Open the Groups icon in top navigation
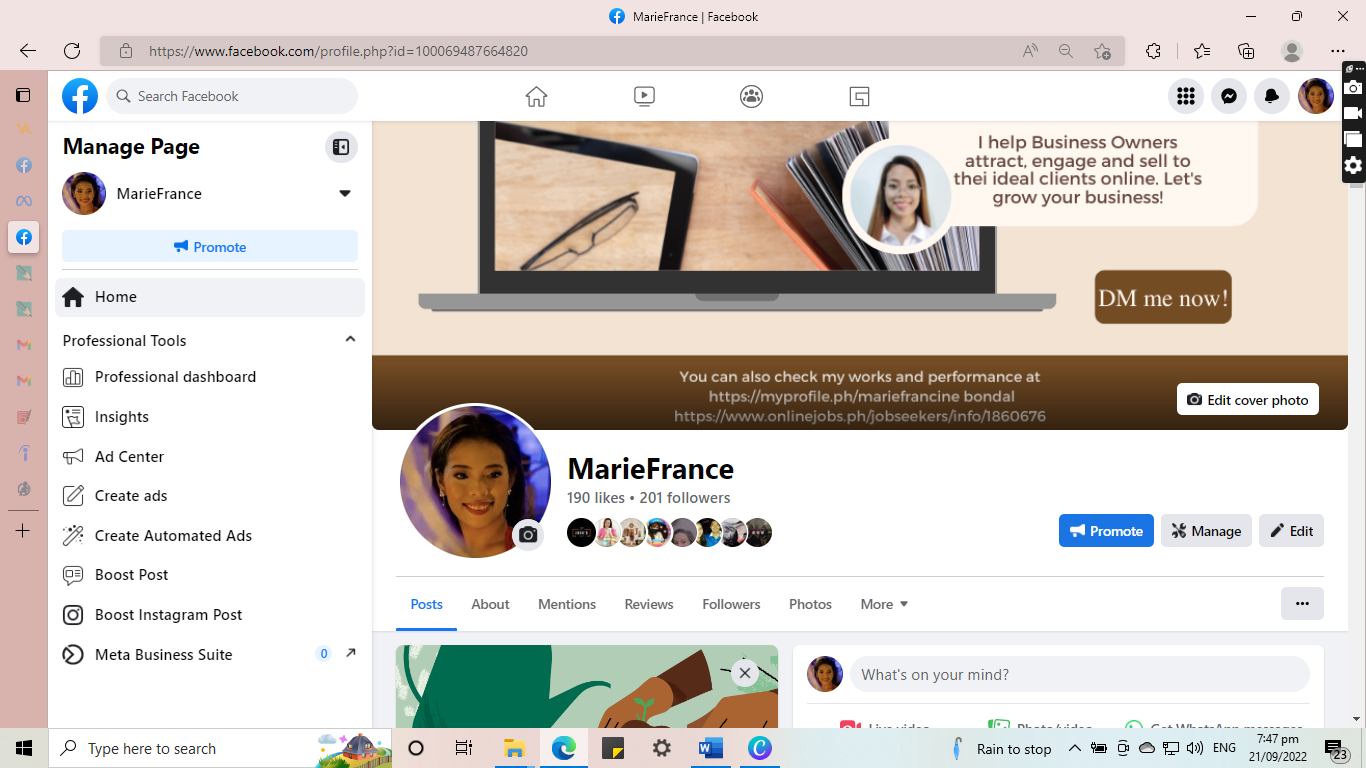 click(751, 96)
